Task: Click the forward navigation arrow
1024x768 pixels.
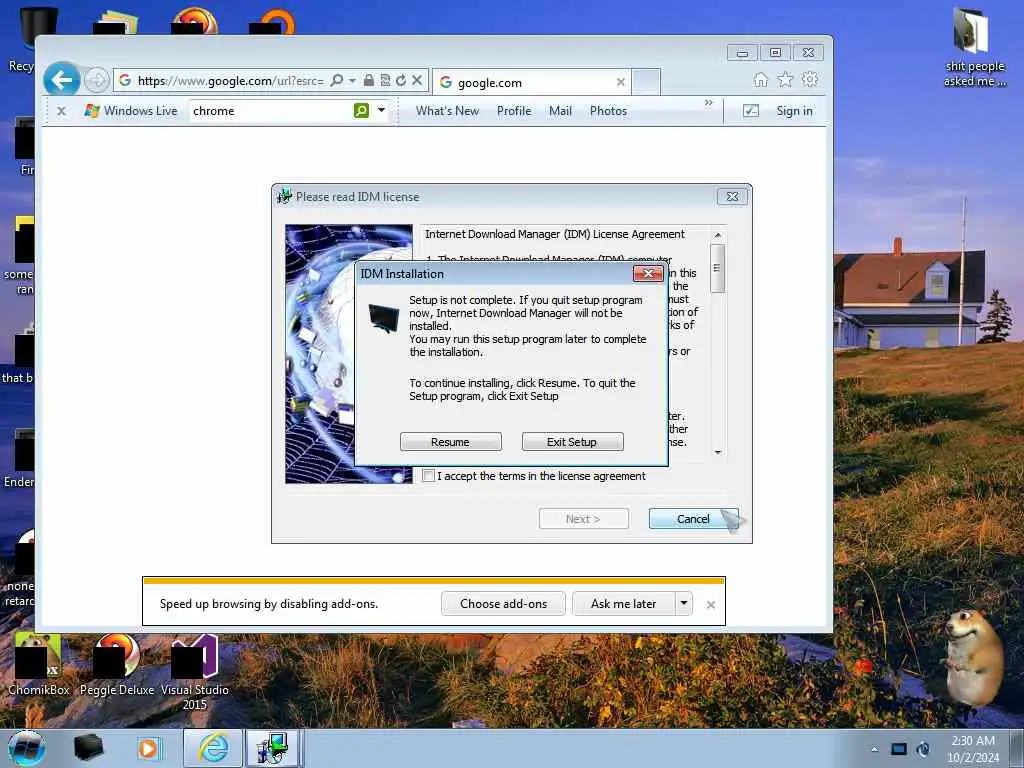Action: (x=97, y=80)
